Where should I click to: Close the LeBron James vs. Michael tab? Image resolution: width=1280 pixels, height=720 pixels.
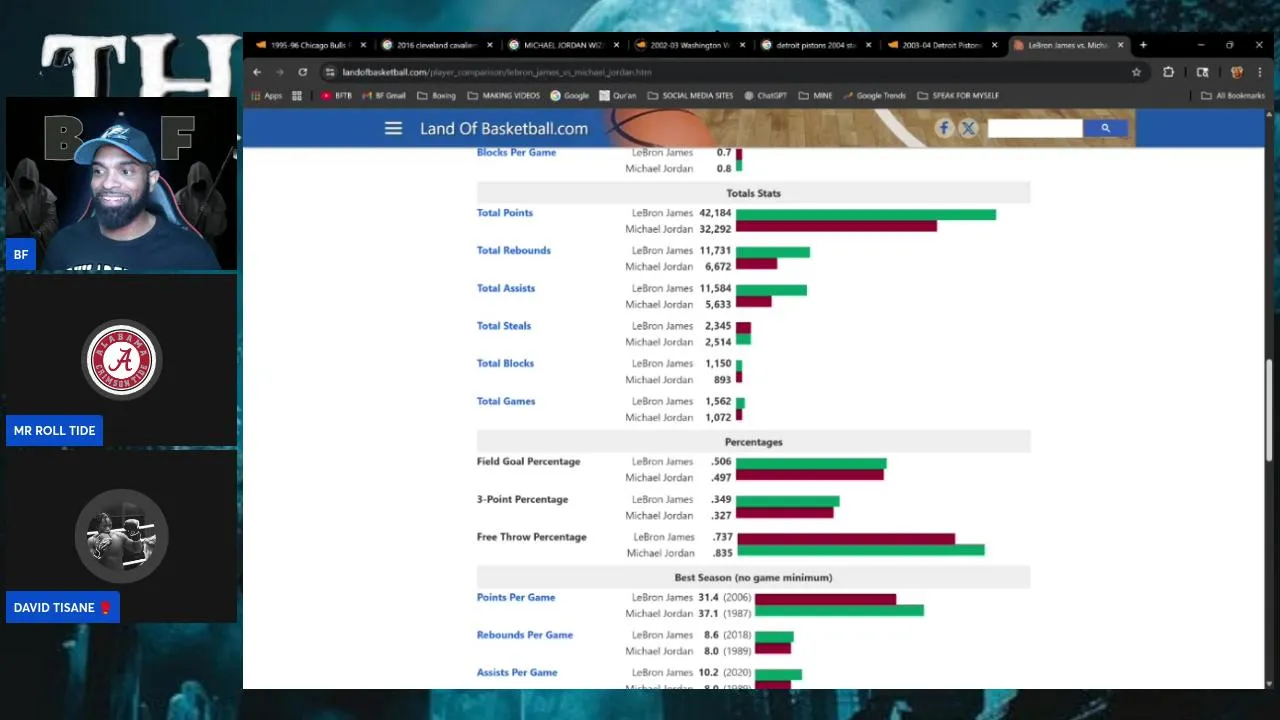coord(1120,45)
